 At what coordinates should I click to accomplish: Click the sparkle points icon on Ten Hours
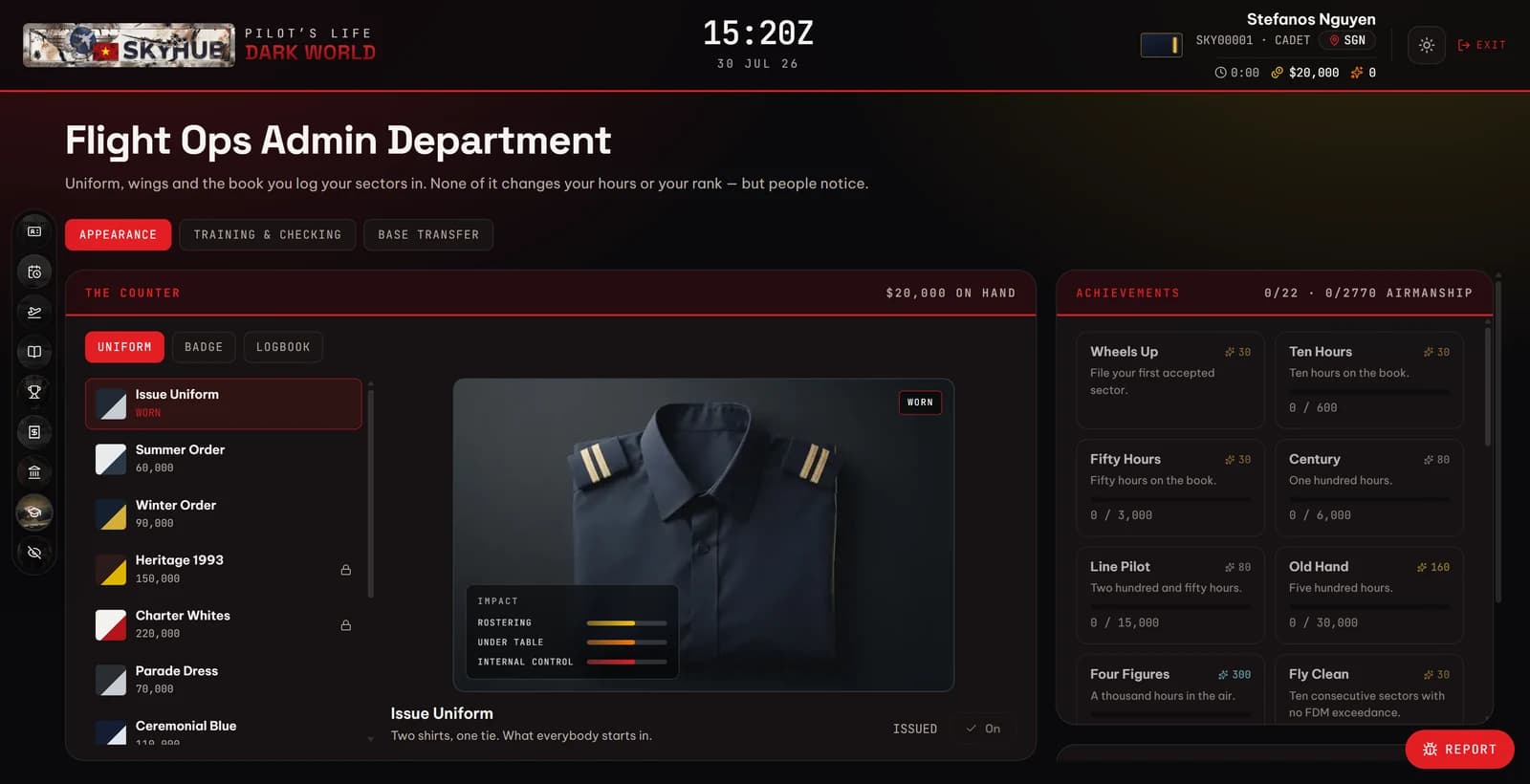click(x=1429, y=352)
